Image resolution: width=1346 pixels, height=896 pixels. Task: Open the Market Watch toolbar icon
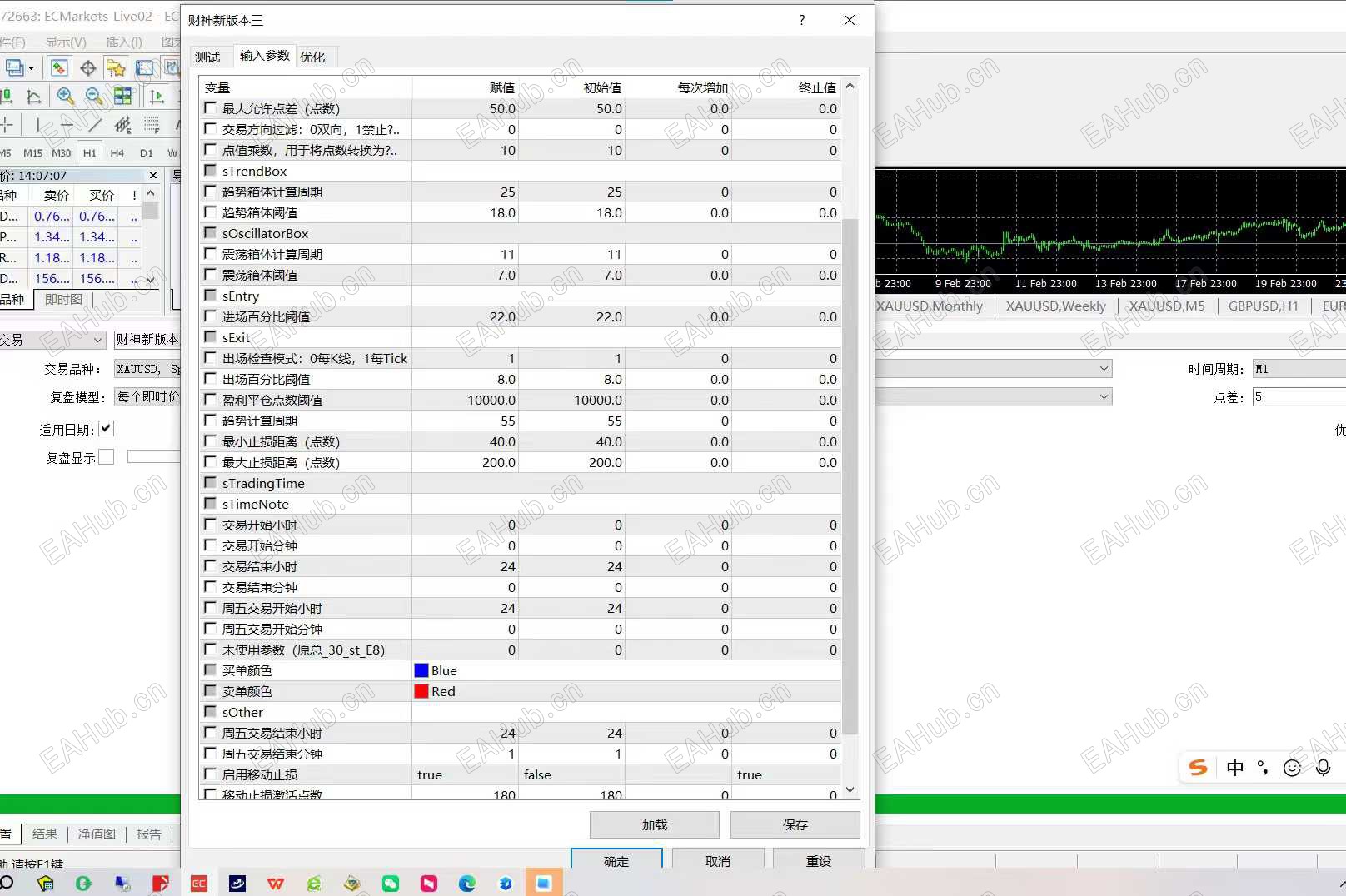[59, 68]
